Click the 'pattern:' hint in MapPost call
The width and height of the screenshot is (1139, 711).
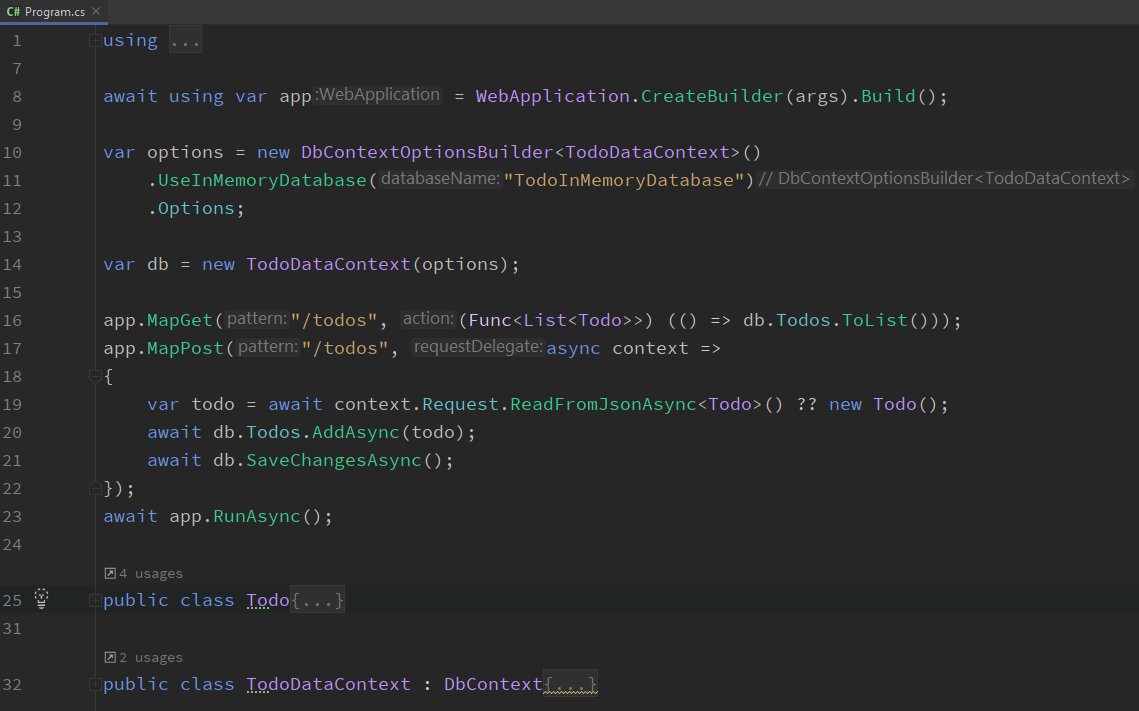[x=268, y=347]
